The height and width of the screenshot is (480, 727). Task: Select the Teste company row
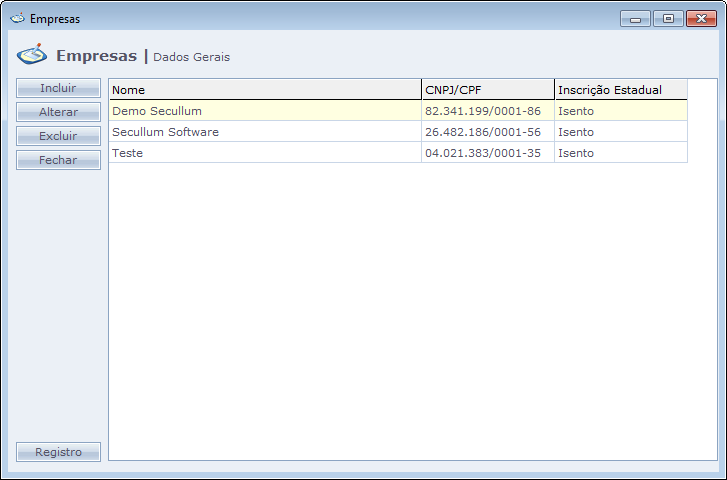[128, 153]
